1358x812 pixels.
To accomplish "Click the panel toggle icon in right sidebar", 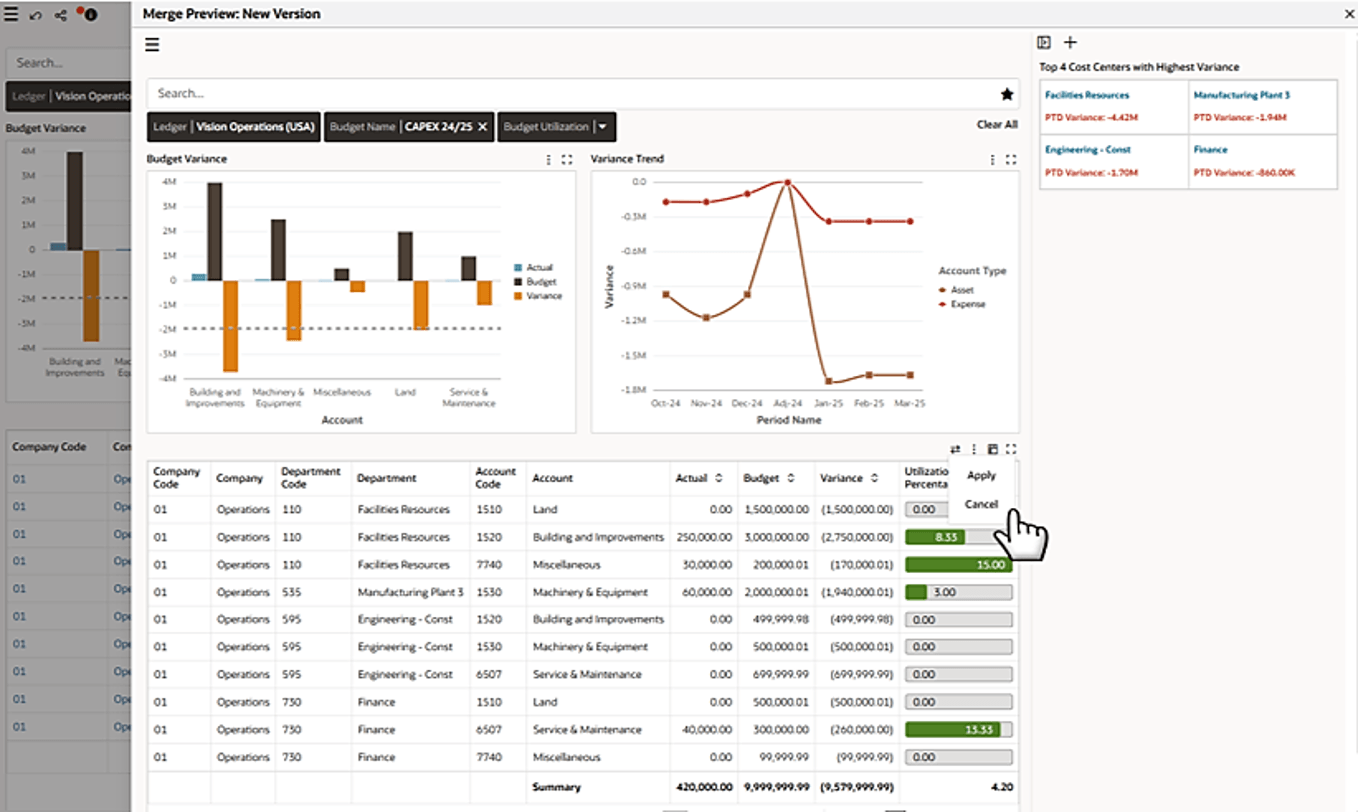I will tap(1044, 42).
